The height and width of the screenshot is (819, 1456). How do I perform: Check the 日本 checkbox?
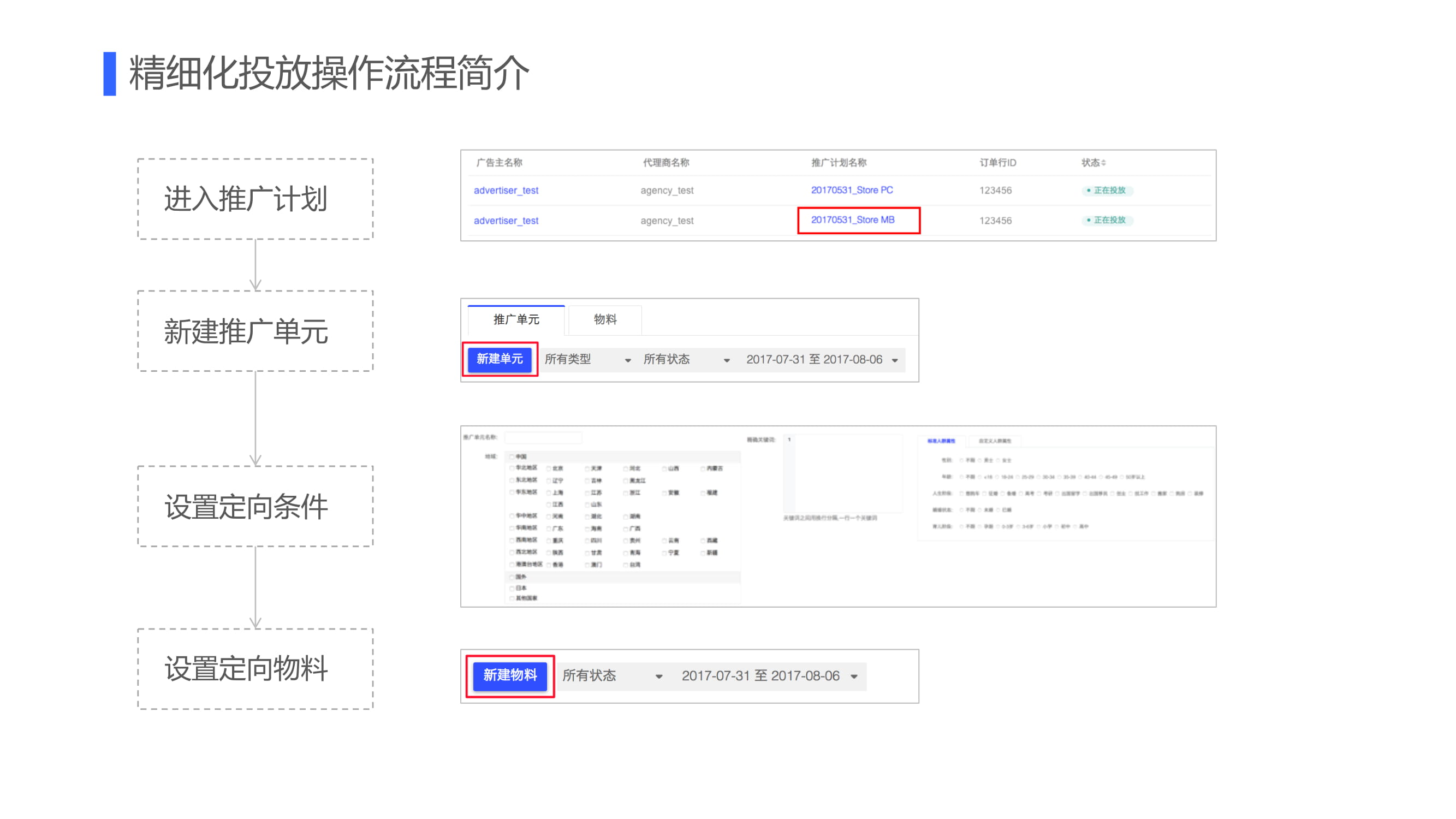(512, 589)
